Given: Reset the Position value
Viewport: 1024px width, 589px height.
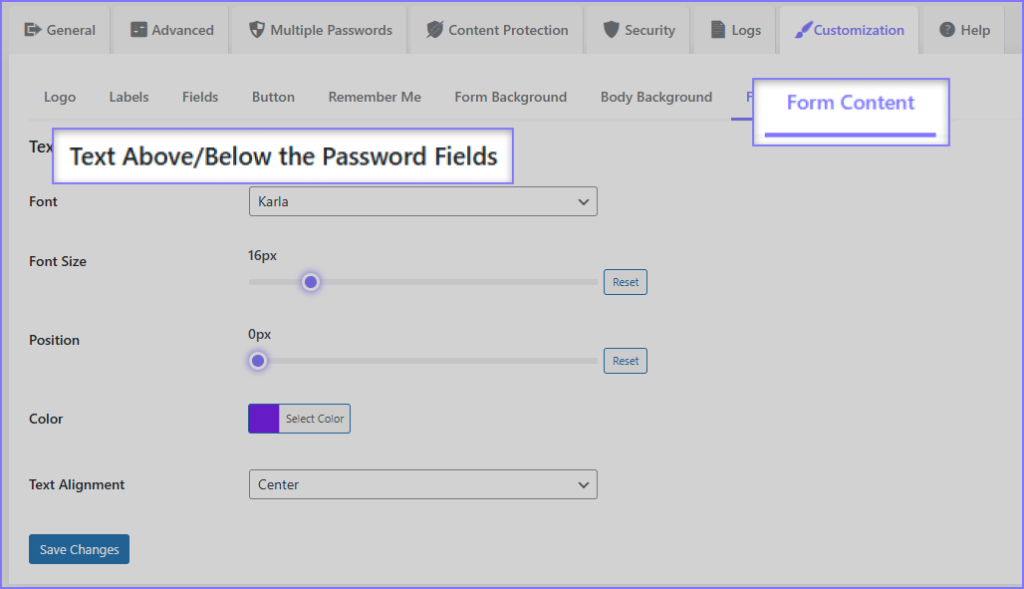Looking at the screenshot, I should click(625, 361).
